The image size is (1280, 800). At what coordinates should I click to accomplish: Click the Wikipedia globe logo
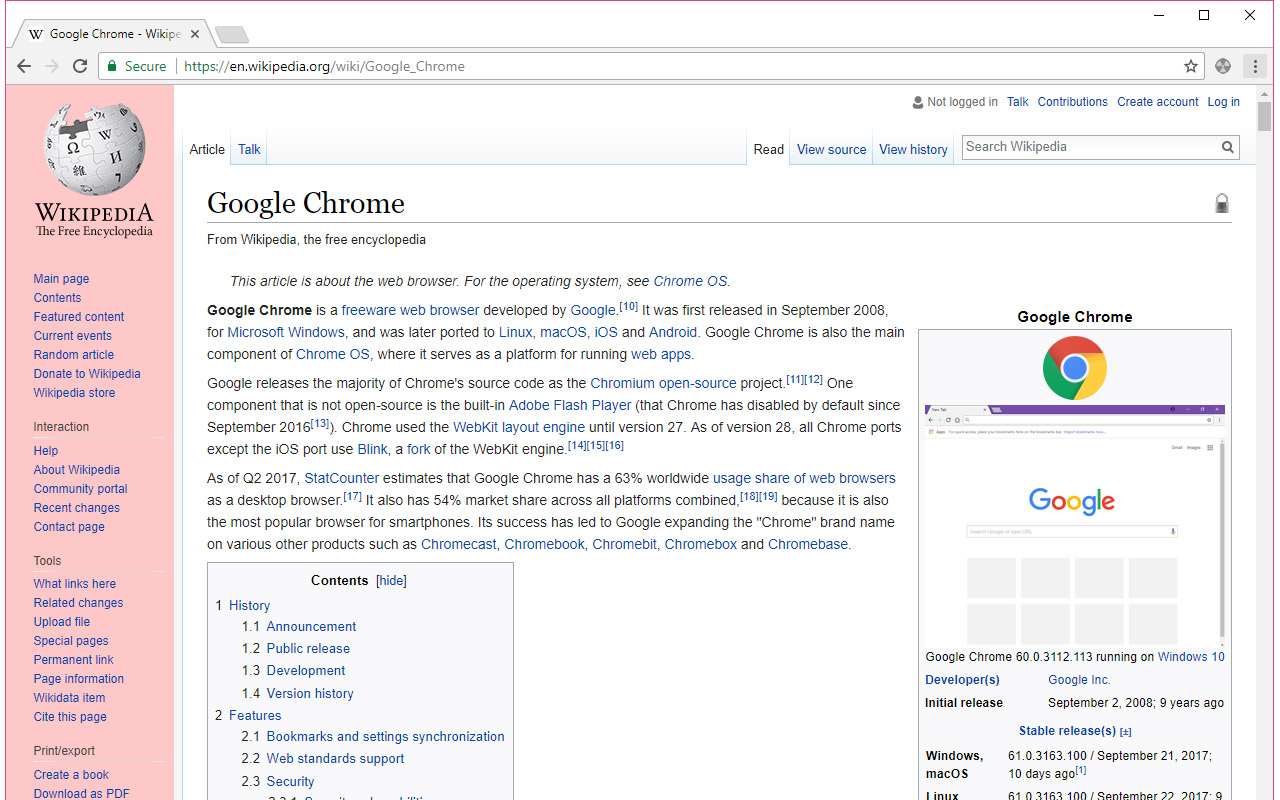[x=95, y=150]
